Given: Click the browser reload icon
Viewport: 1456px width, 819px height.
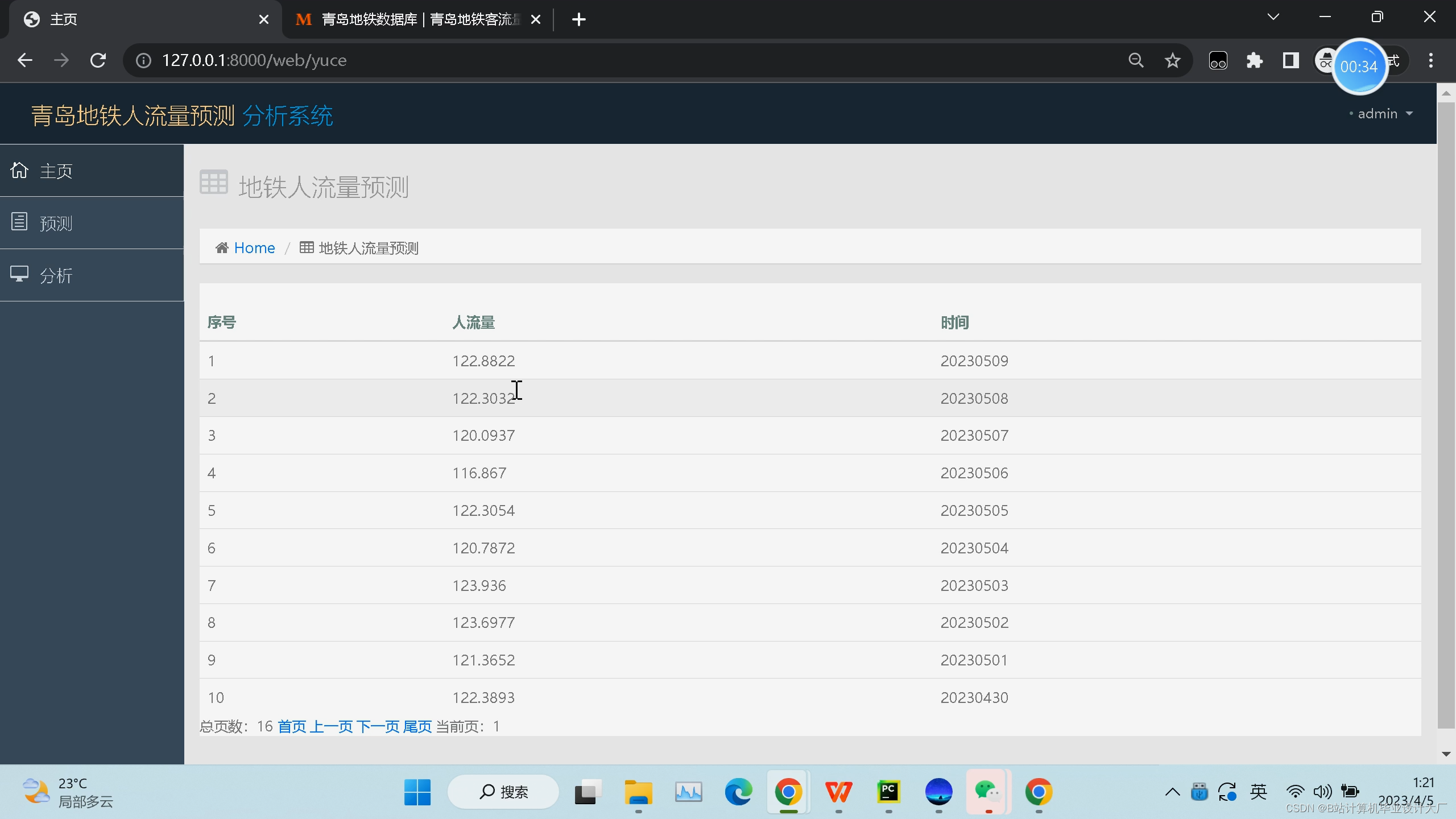Looking at the screenshot, I should pos(98,60).
